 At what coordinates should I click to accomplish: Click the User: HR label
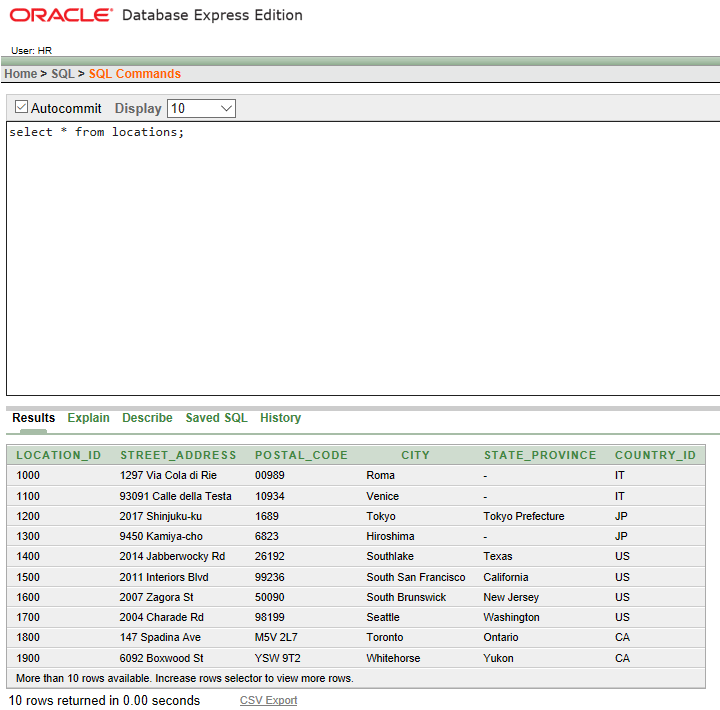31,50
